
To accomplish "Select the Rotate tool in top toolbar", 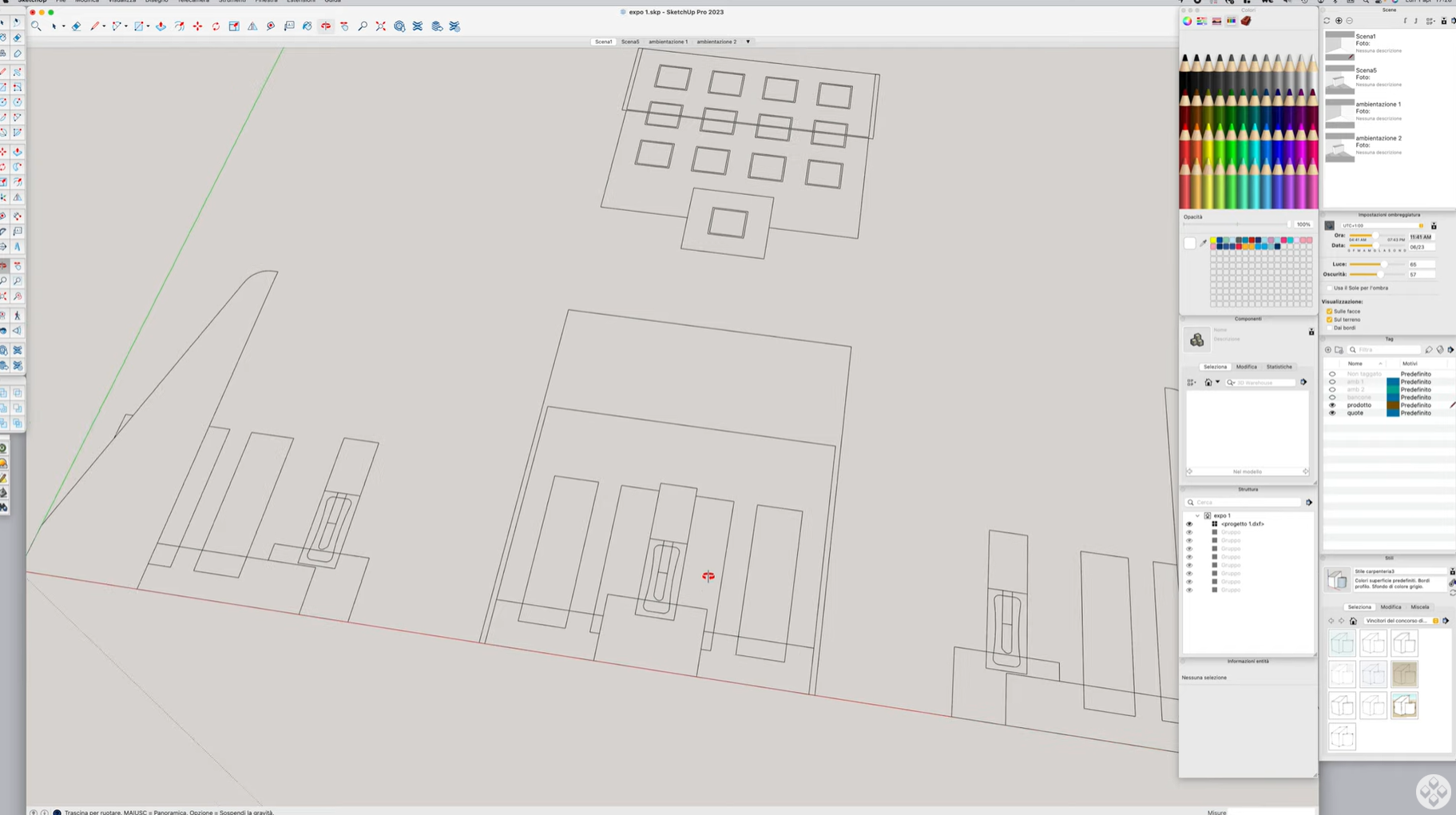I will (216, 26).
